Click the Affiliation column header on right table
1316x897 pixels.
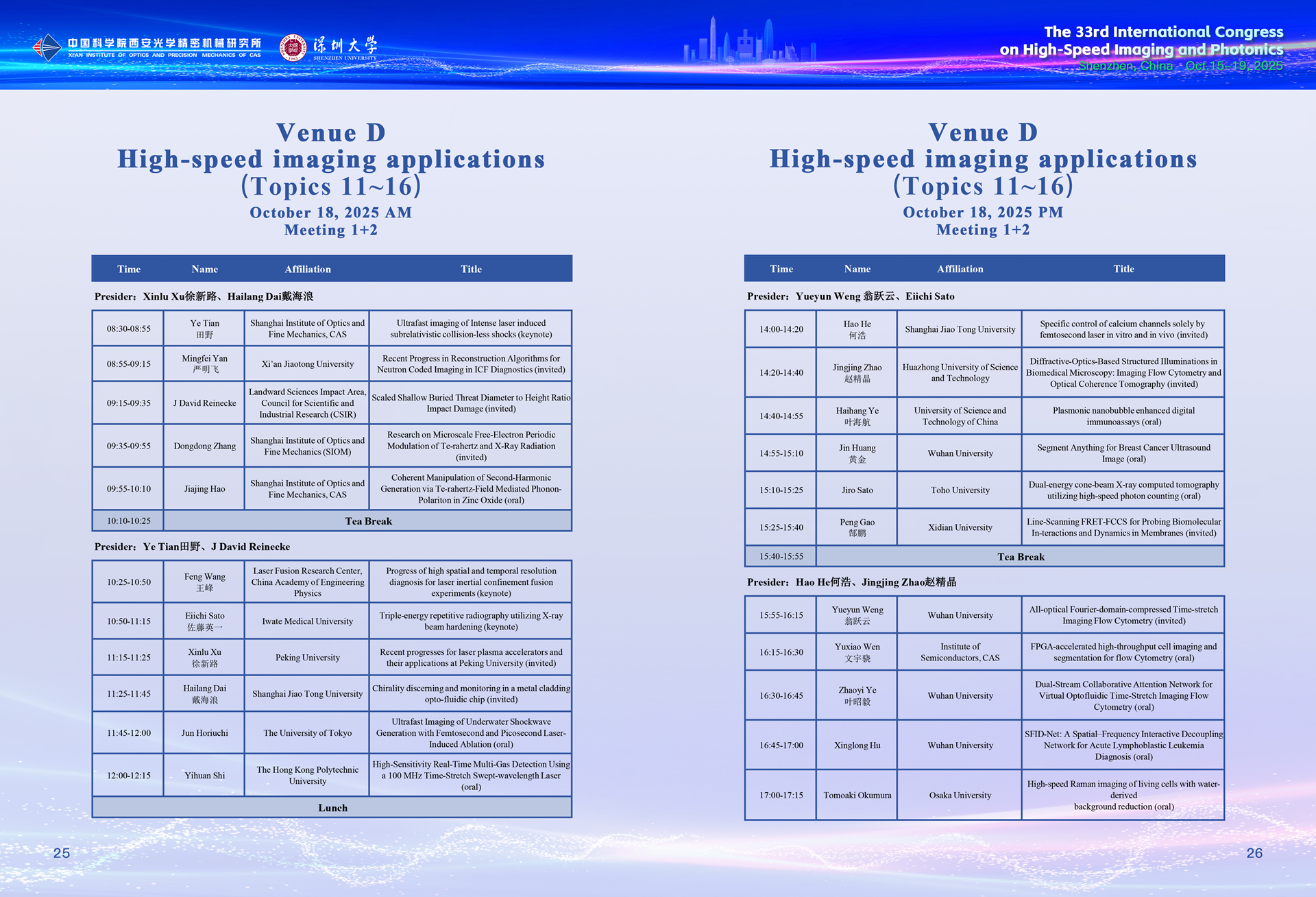960,269
